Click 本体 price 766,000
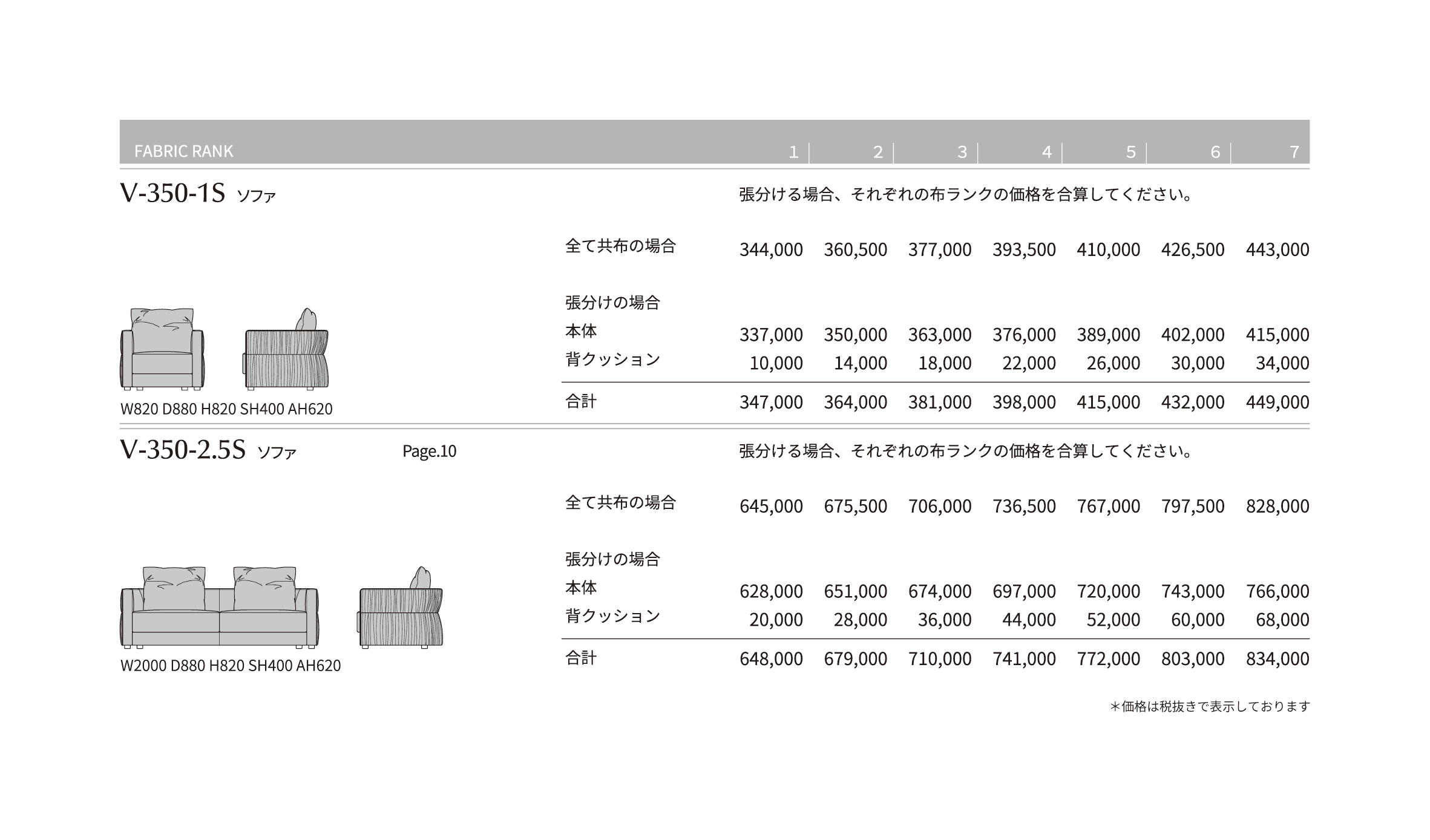The image size is (1430, 840). [x=1277, y=591]
